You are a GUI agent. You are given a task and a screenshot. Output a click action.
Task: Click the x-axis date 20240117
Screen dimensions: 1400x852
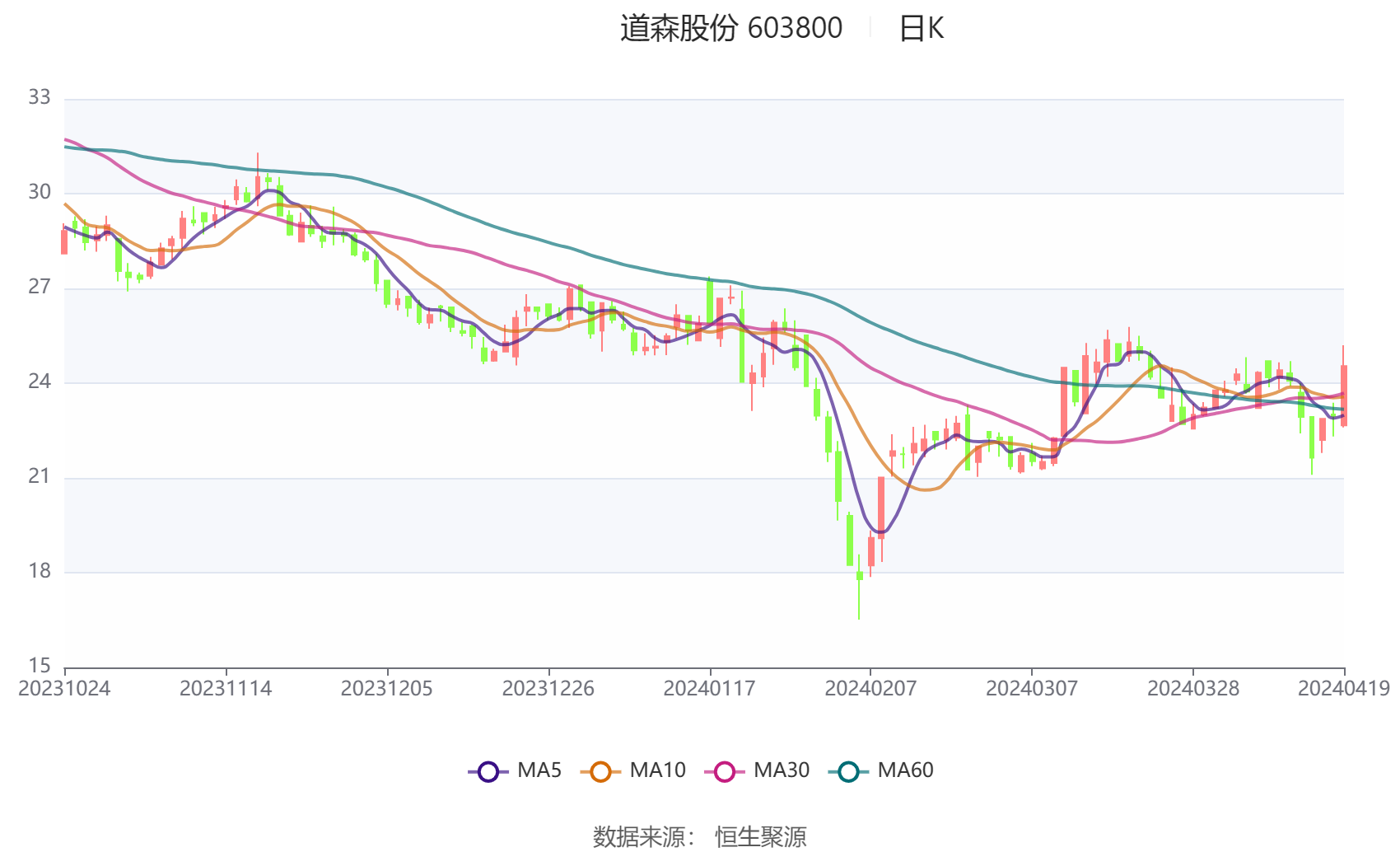coord(710,689)
